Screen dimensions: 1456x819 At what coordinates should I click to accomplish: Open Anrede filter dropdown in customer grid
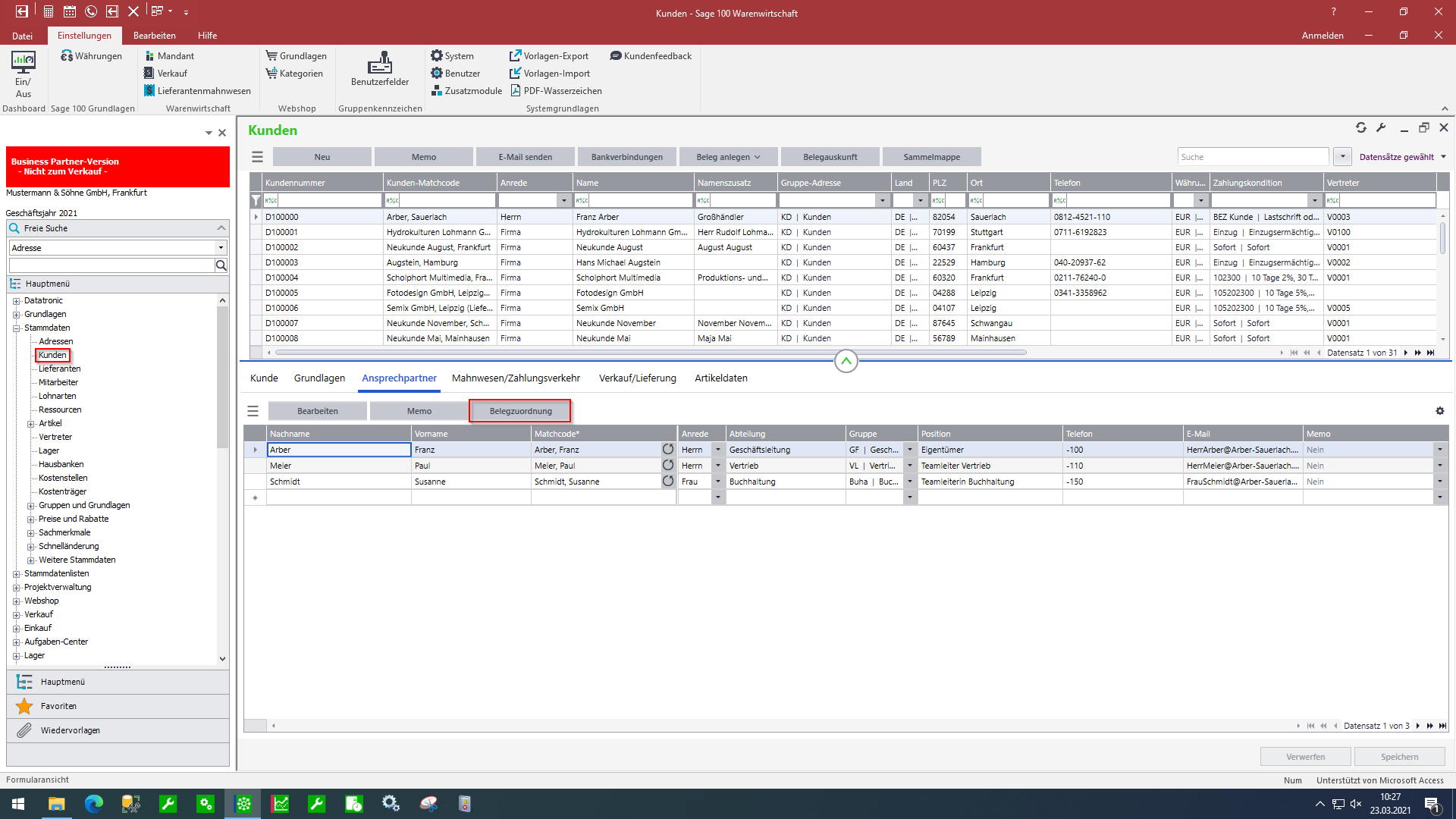pyautogui.click(x=564, y=200)
